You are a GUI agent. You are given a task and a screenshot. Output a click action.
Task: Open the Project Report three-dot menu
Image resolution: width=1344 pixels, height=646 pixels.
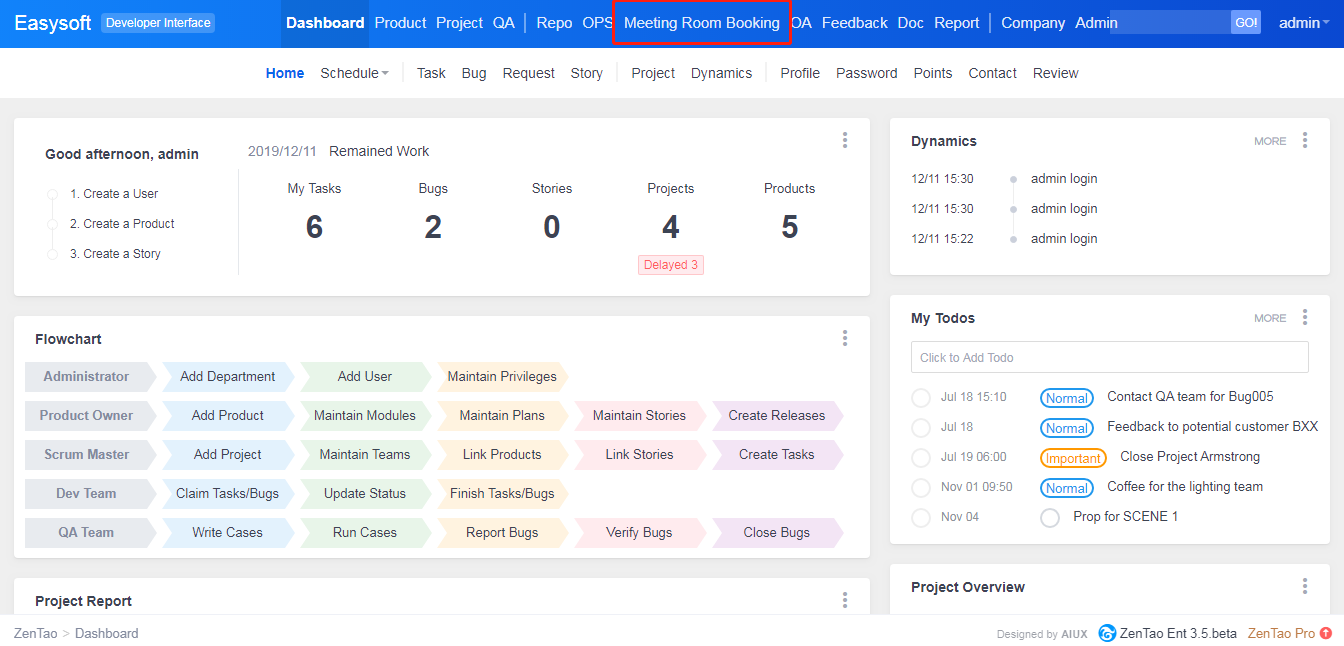(845, 600)
